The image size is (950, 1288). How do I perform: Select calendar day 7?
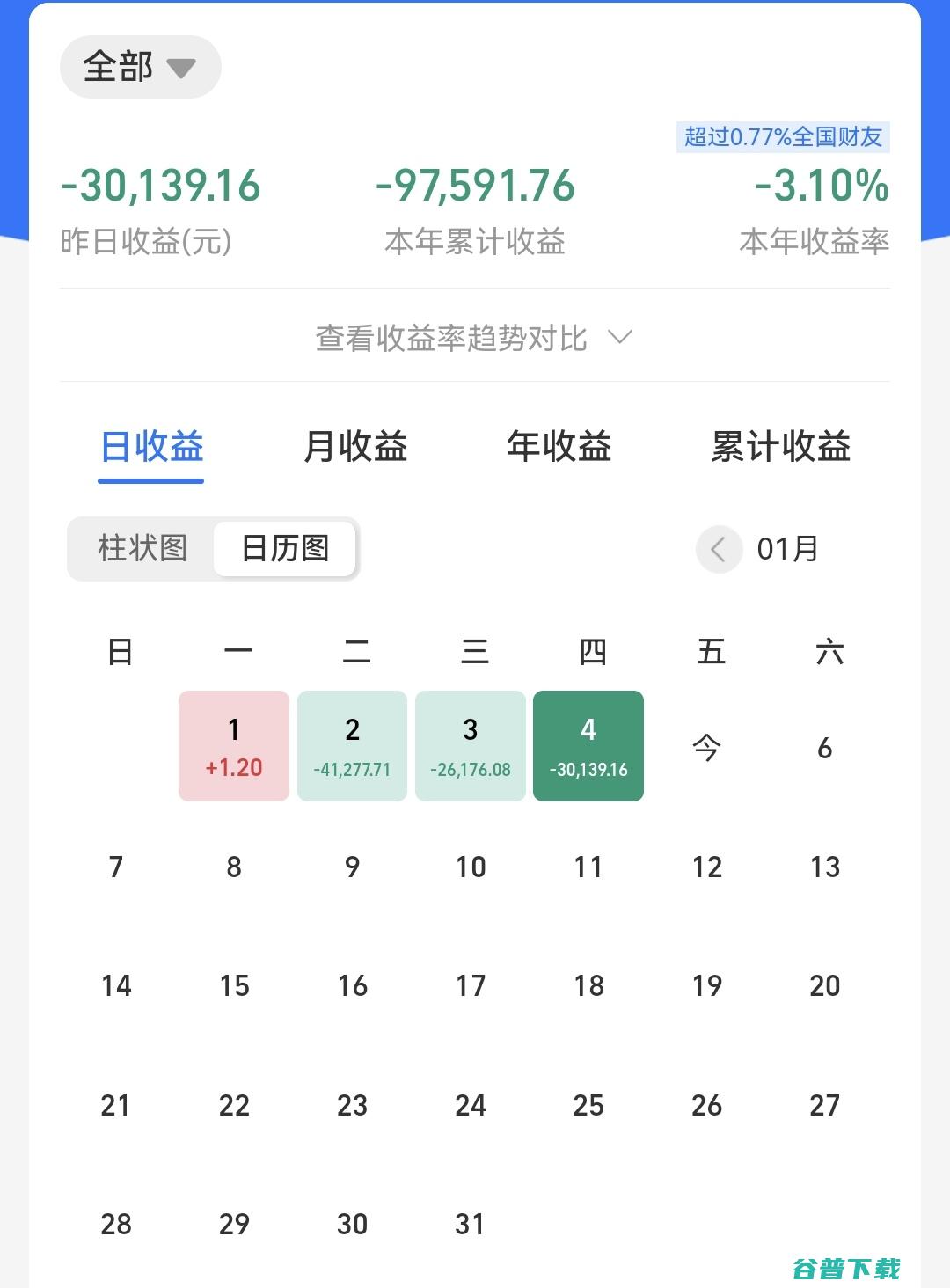(116, 867)
